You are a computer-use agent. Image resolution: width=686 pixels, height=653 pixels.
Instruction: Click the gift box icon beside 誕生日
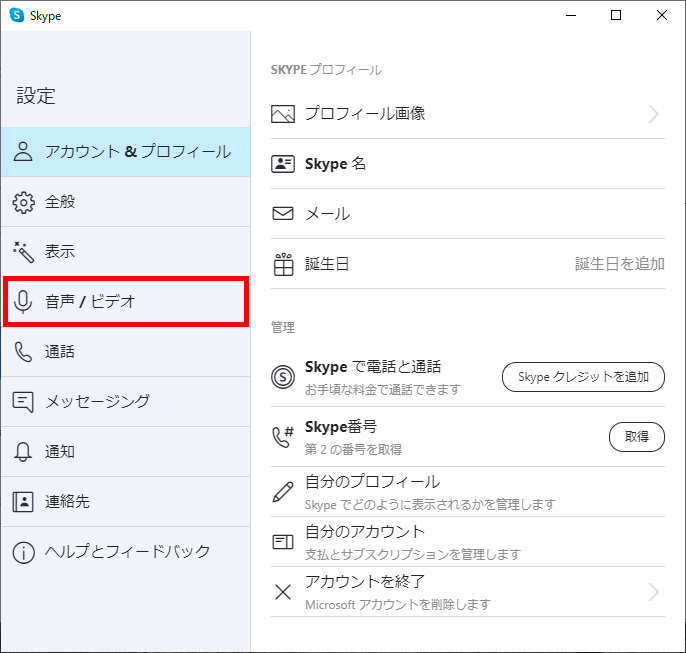[283, 264]
